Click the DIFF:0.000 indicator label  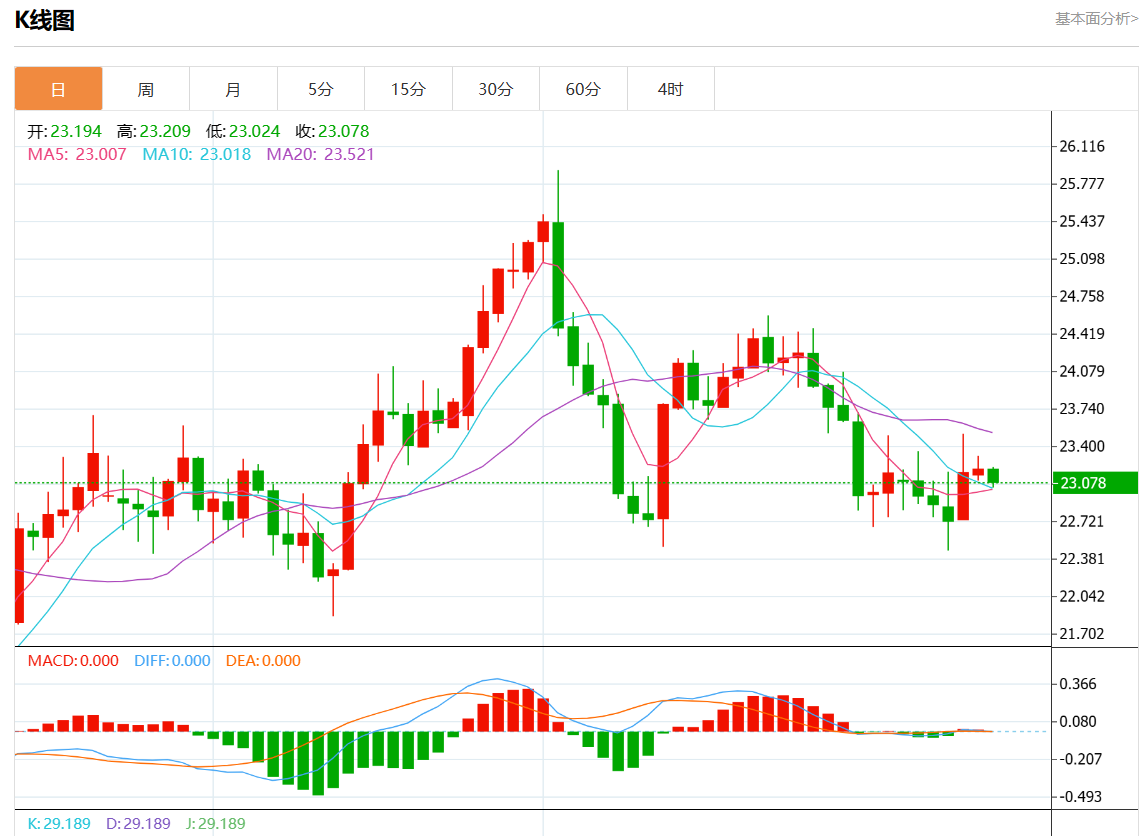[172, 661]
